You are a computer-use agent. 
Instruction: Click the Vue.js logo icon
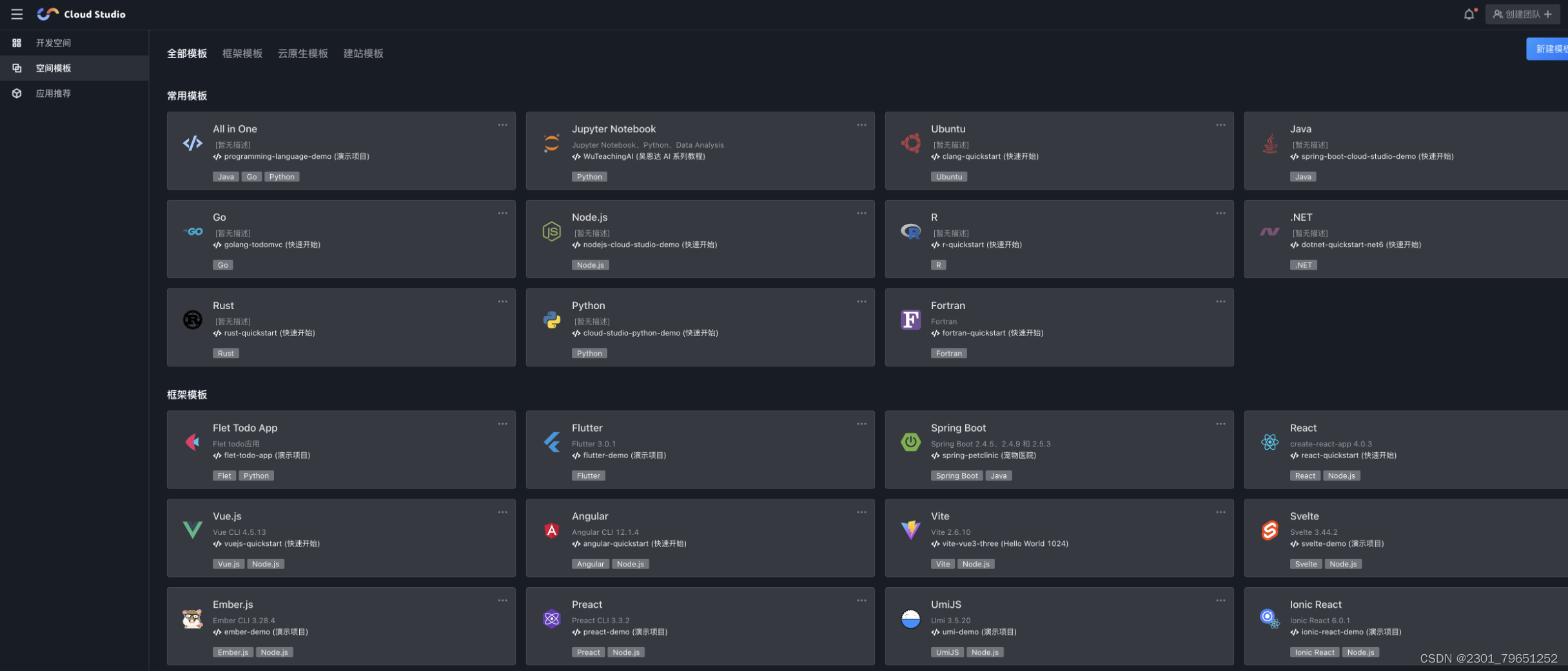(x=192, y=530)
